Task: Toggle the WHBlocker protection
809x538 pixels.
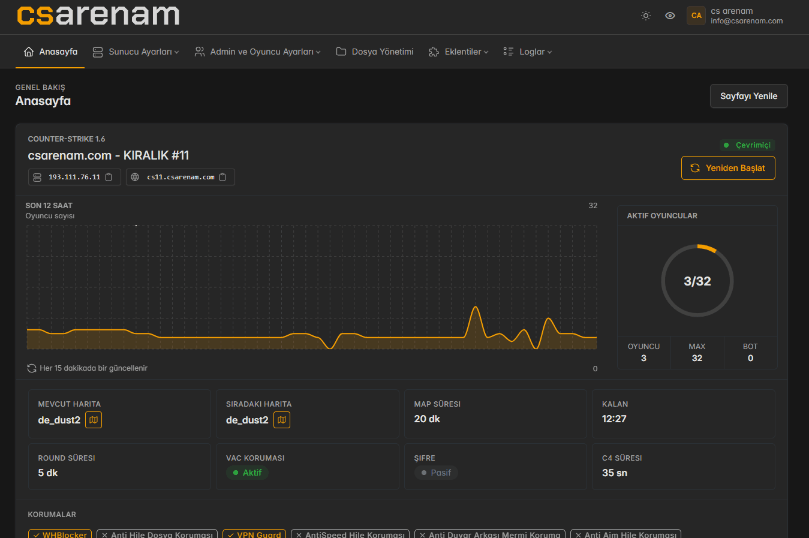Action: tap(60, 534)
